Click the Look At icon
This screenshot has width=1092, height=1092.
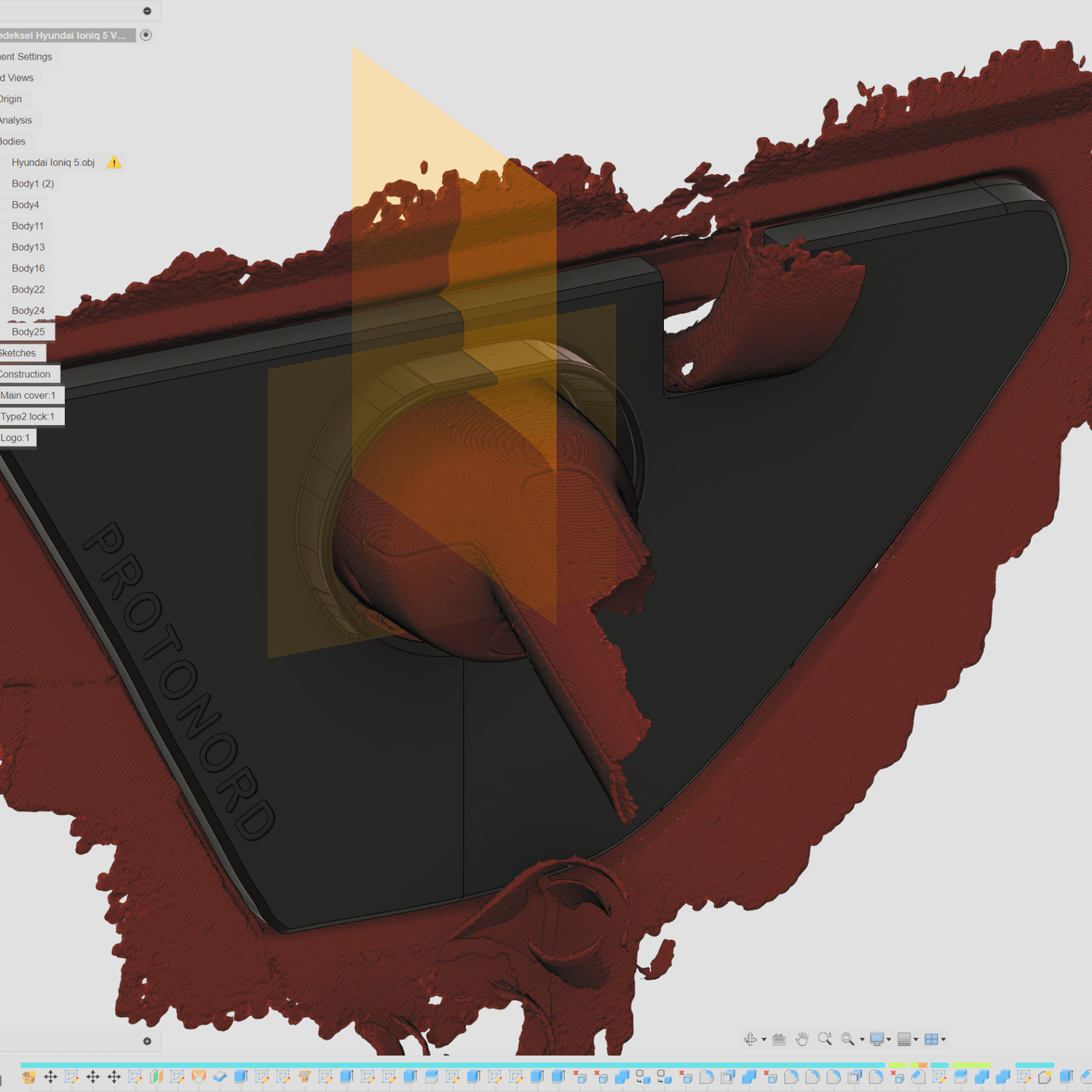[x=779, y=1040]
